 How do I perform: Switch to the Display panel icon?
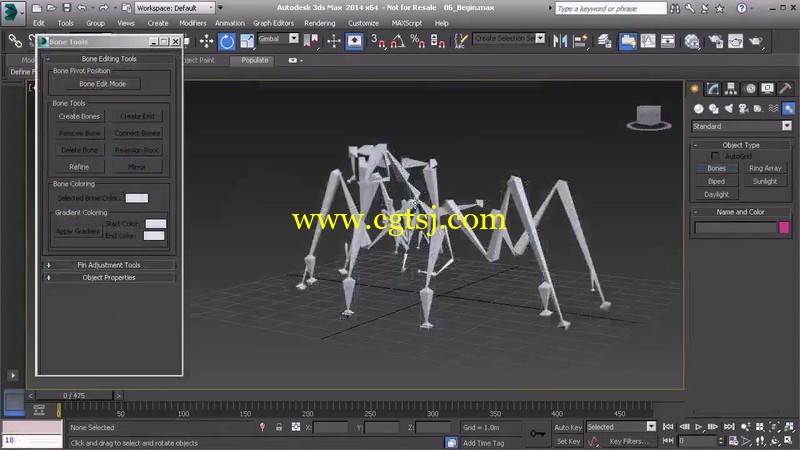pyautogui.click(x=767, y=89)
